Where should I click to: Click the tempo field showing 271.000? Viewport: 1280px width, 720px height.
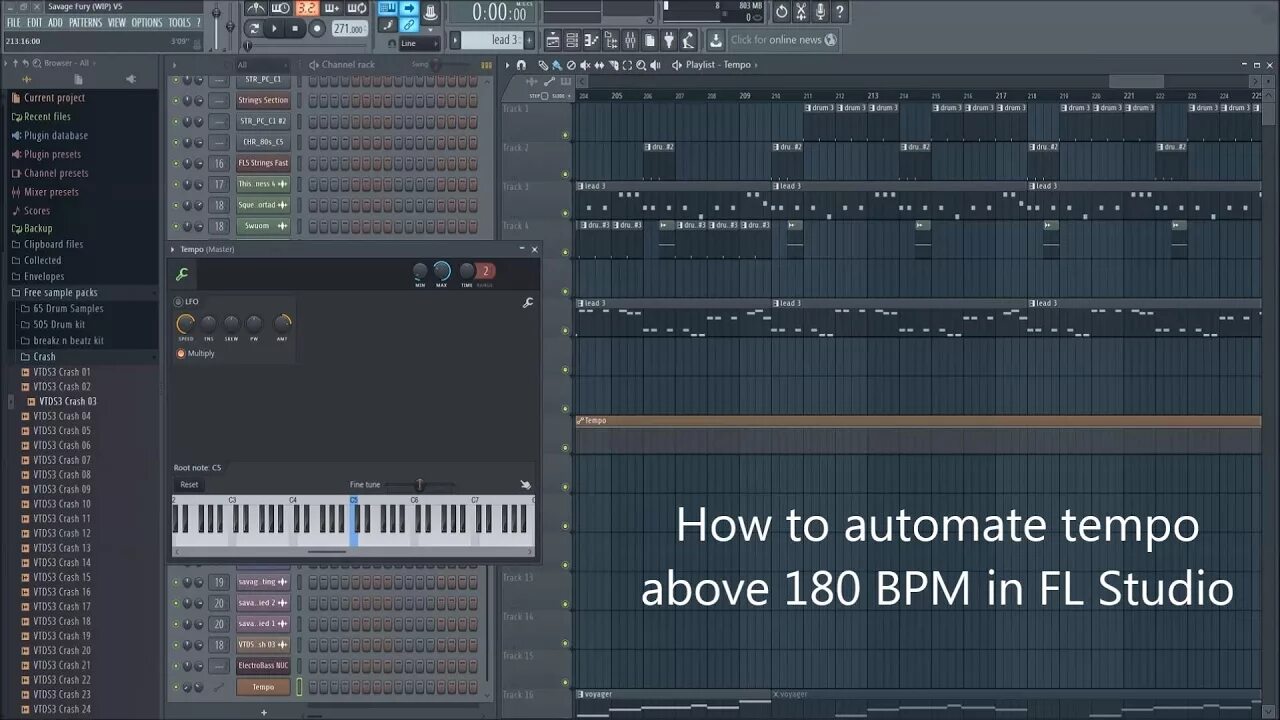coord(349,29)
